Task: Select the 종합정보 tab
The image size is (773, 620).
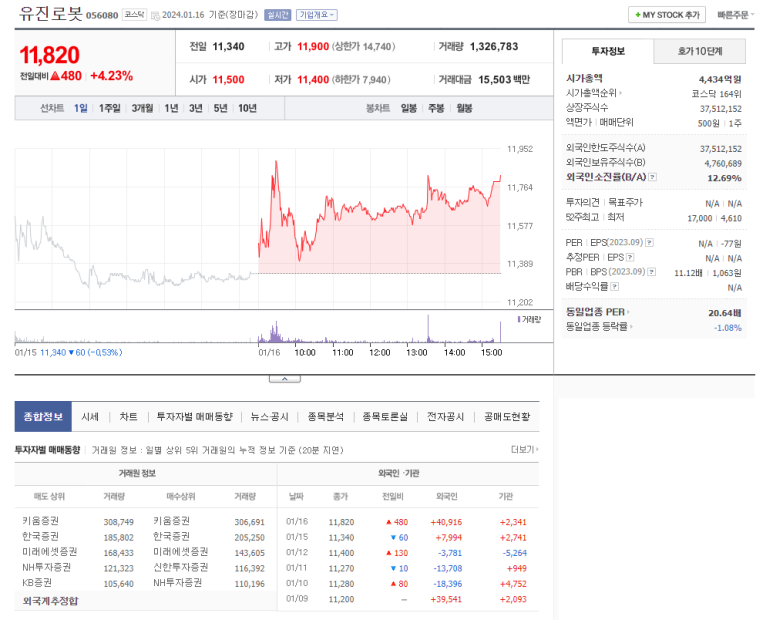Action: [43, 416]
